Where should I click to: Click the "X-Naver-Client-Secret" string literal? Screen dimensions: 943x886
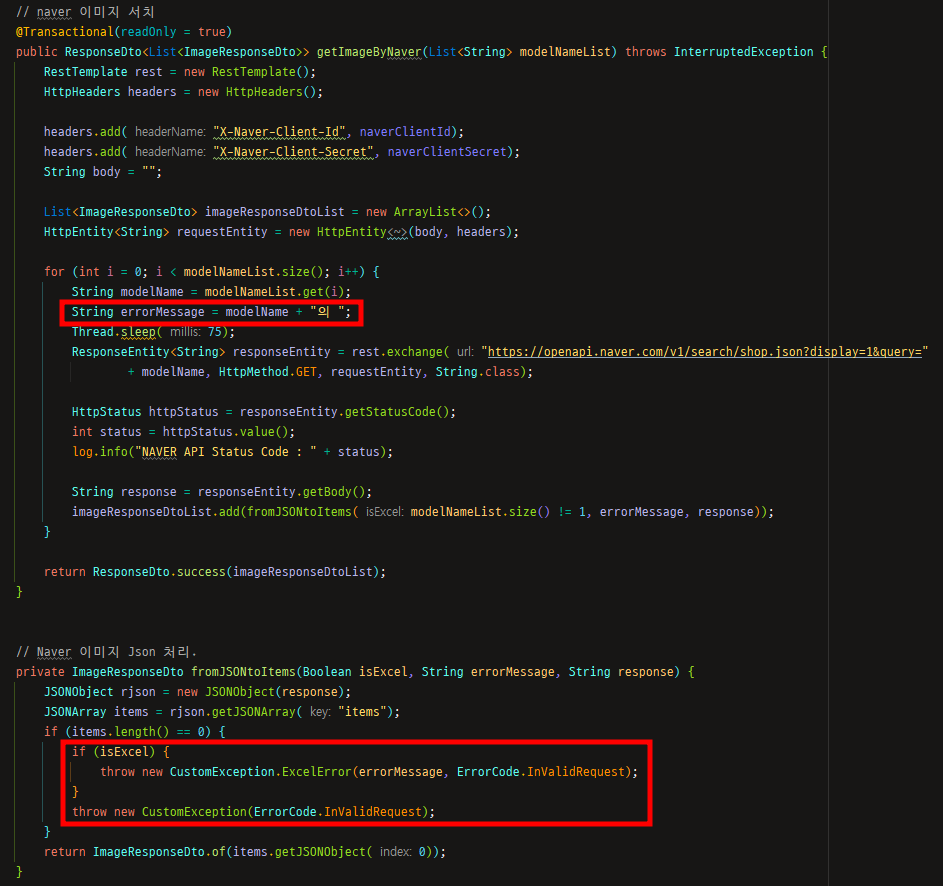[293, 152]
